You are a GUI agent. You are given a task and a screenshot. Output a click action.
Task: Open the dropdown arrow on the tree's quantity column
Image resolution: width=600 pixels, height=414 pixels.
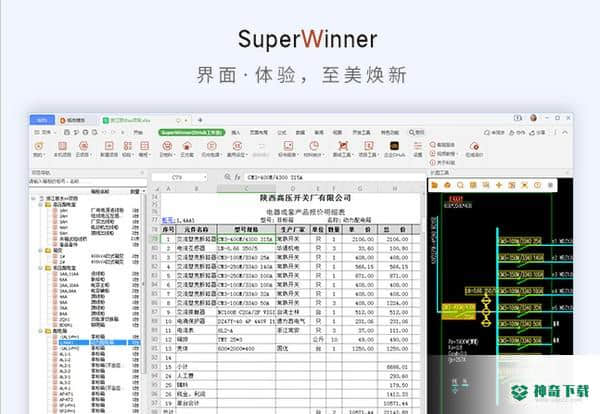tap(144, 191)
